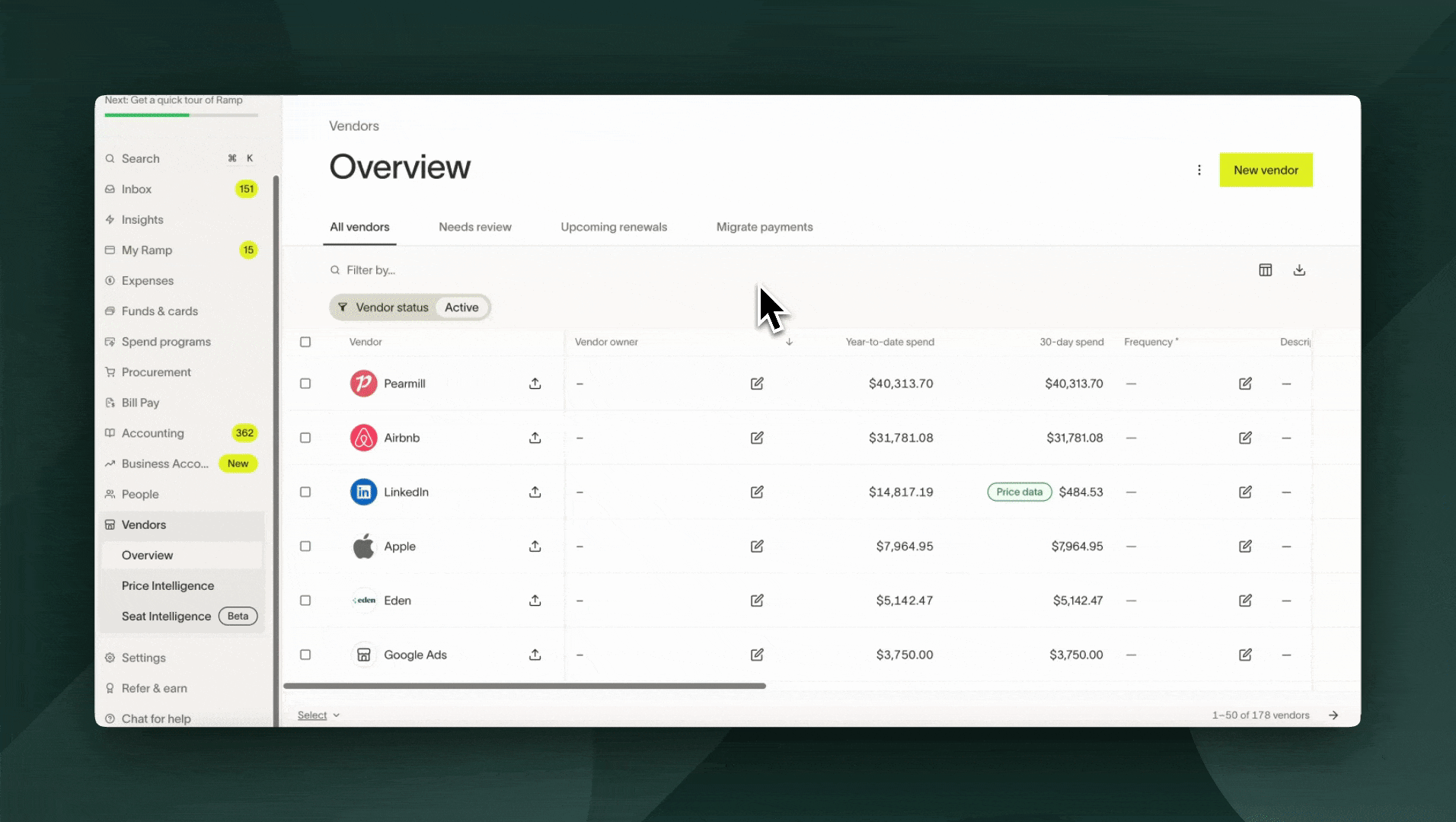Open the People section

tap(181, 494)
